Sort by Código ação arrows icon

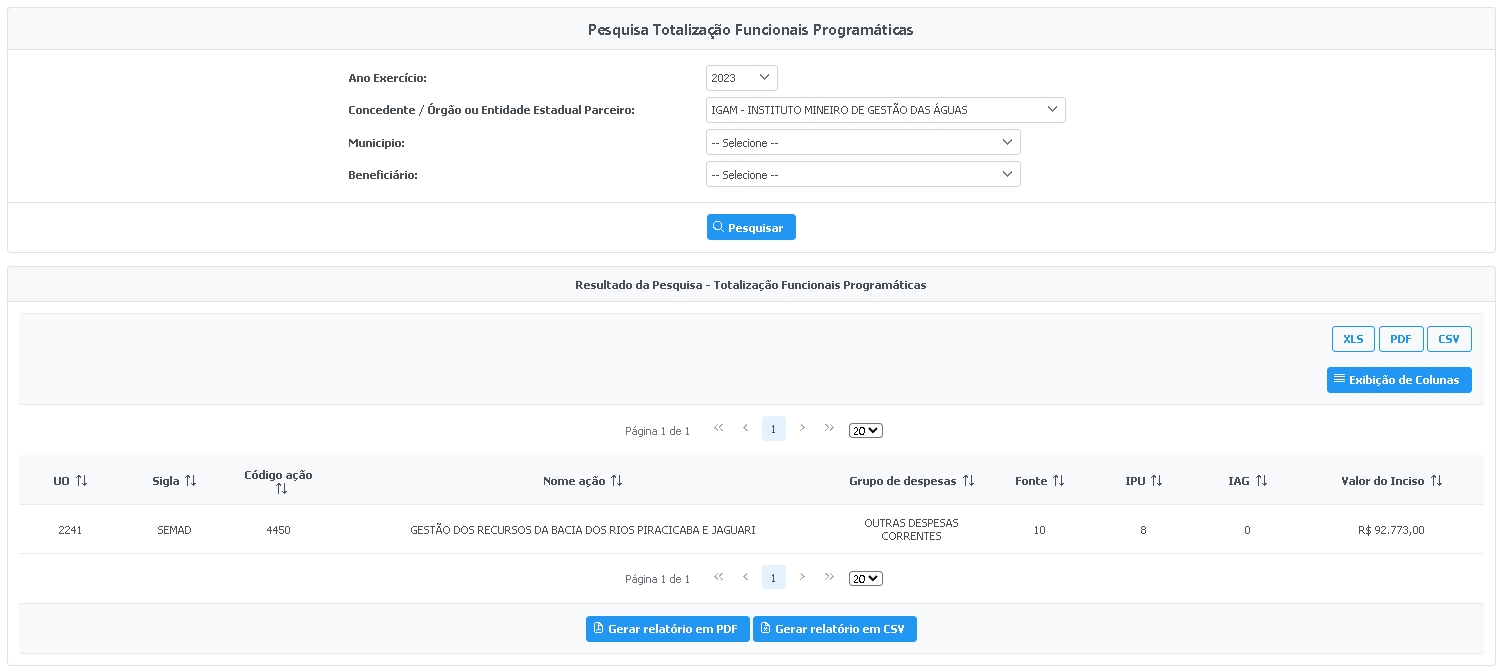(x=281, y=489)
